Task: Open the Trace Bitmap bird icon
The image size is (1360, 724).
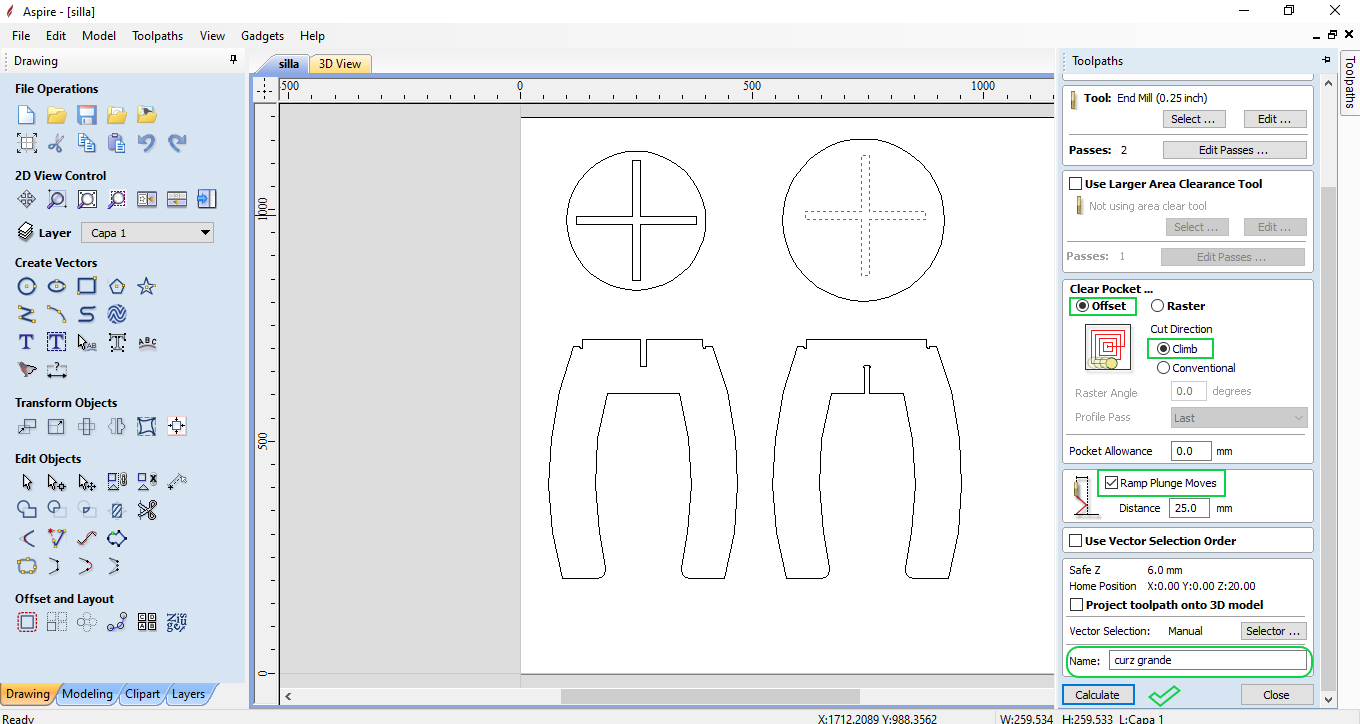Action: pos(27,370)
